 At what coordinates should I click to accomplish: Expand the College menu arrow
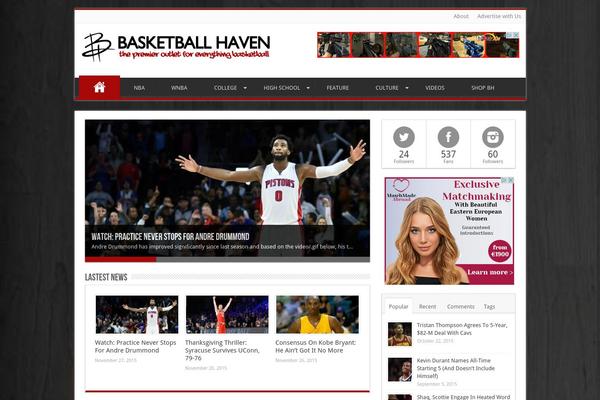coord(245,88)
